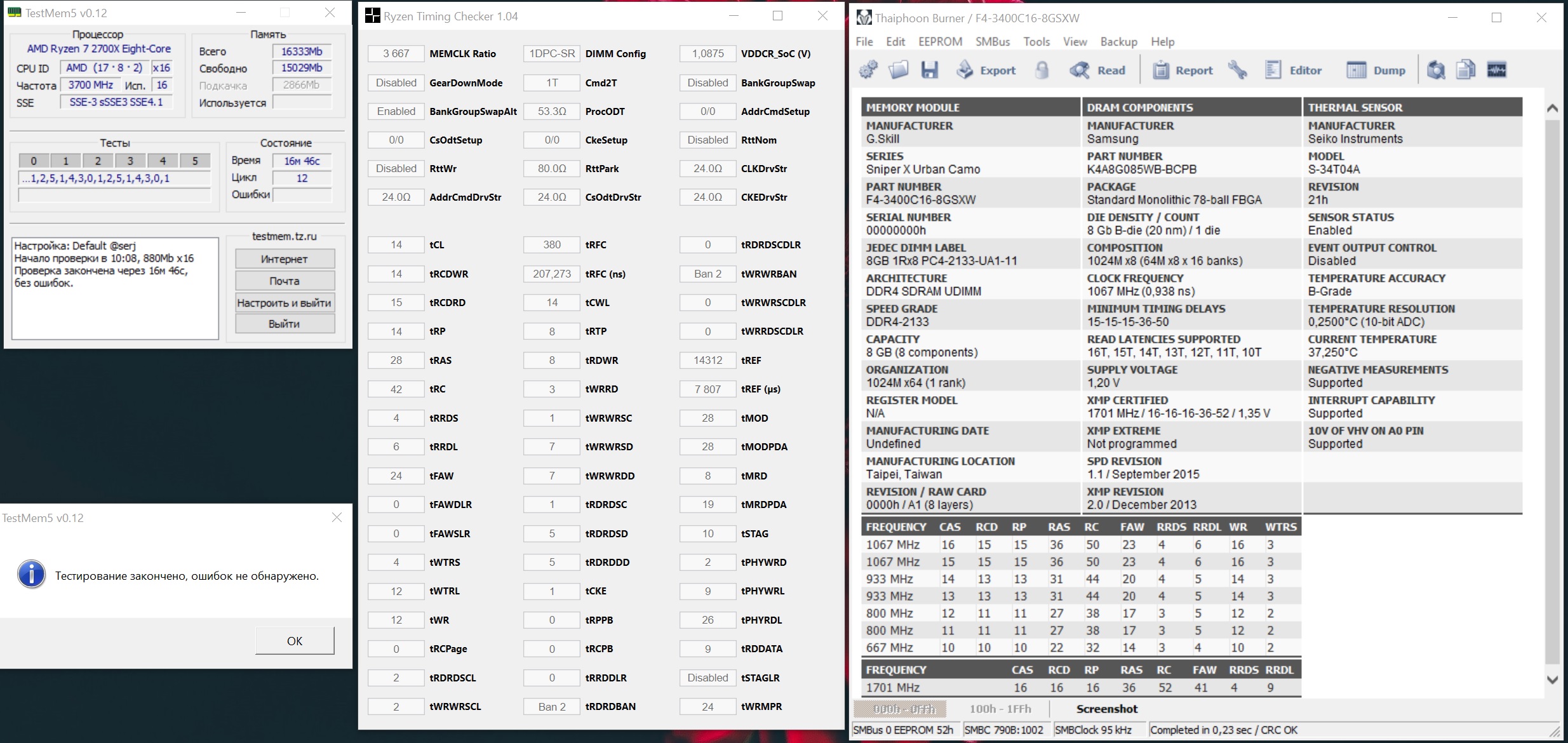The width and height of the screenshot is (1568, 743).
Task: Click the copy documents toolbar icon
Action: pos(1466,70)
